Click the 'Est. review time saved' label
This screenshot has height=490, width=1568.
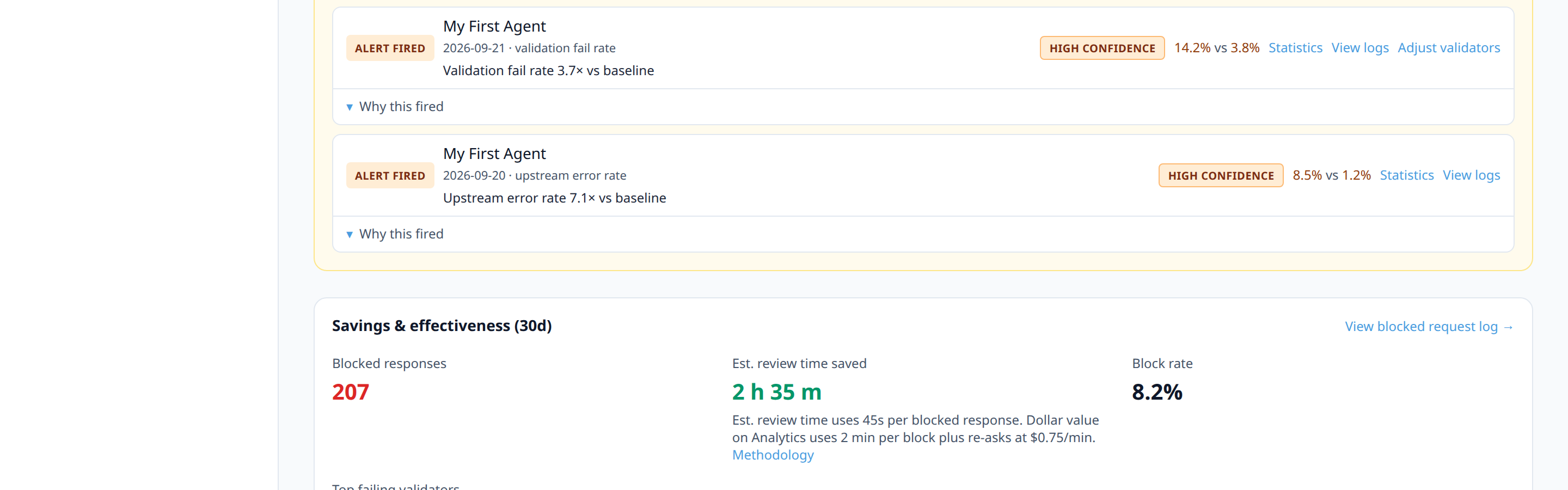tap(799, 363)
